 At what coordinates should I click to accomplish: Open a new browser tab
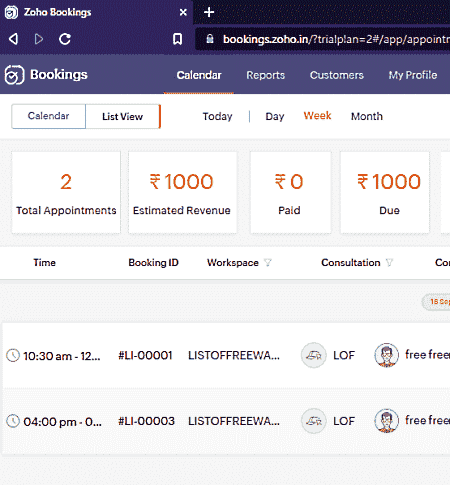(209, 12)
